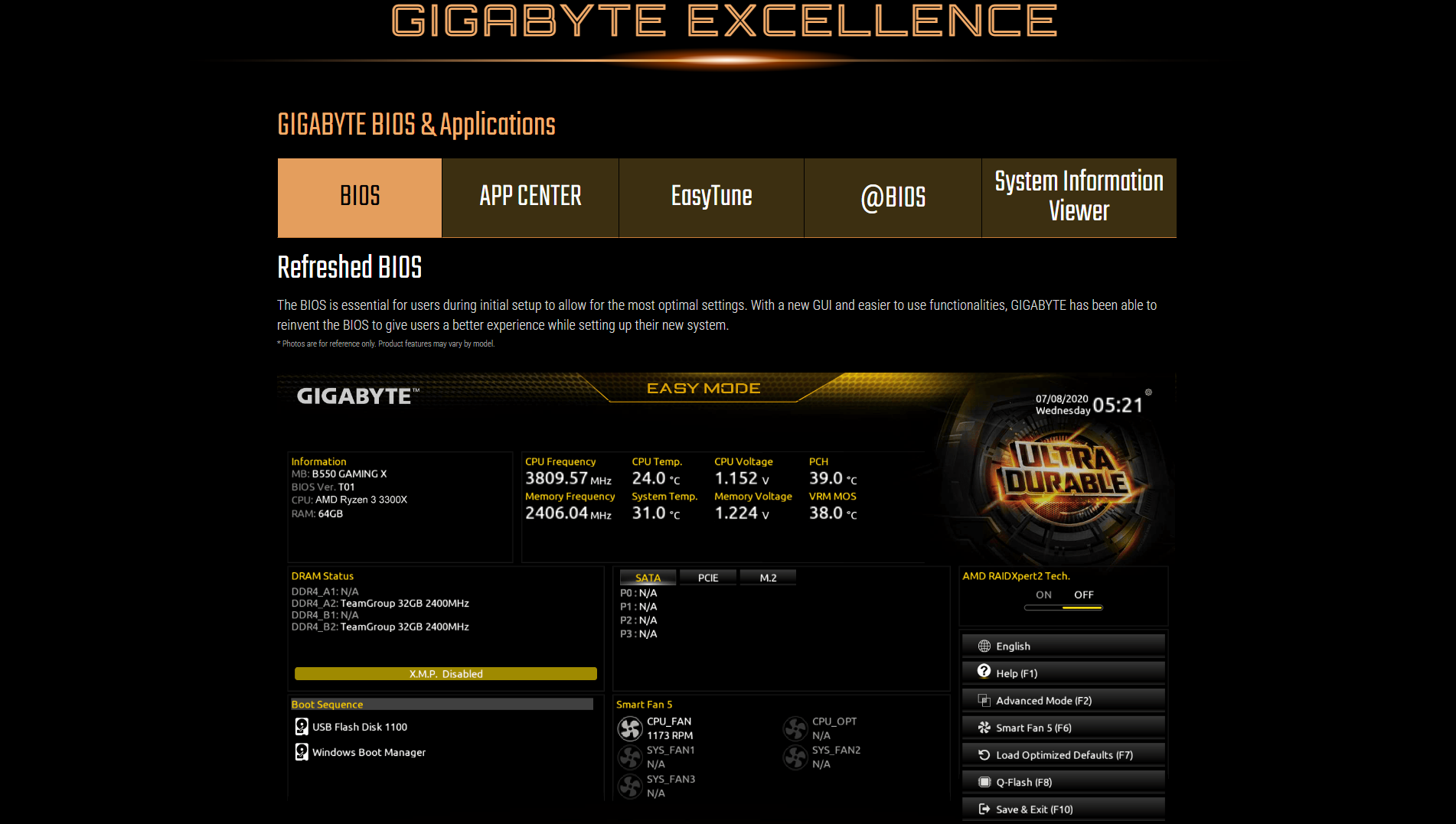Click the MB: B550 GAMING X line
This screenshot has height=824, width=1456.
[x=339, y=474]
